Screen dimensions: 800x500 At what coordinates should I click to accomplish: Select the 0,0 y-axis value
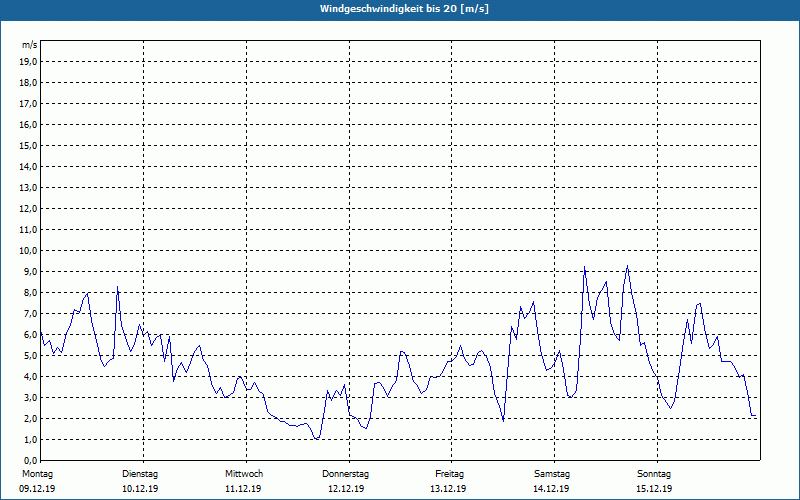pos(30,461)
